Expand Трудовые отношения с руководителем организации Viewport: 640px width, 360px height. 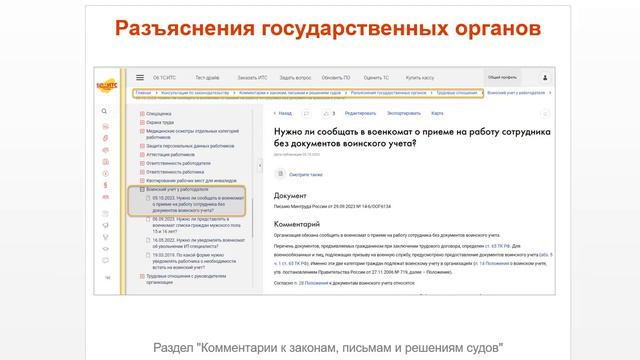pos(142,276)
